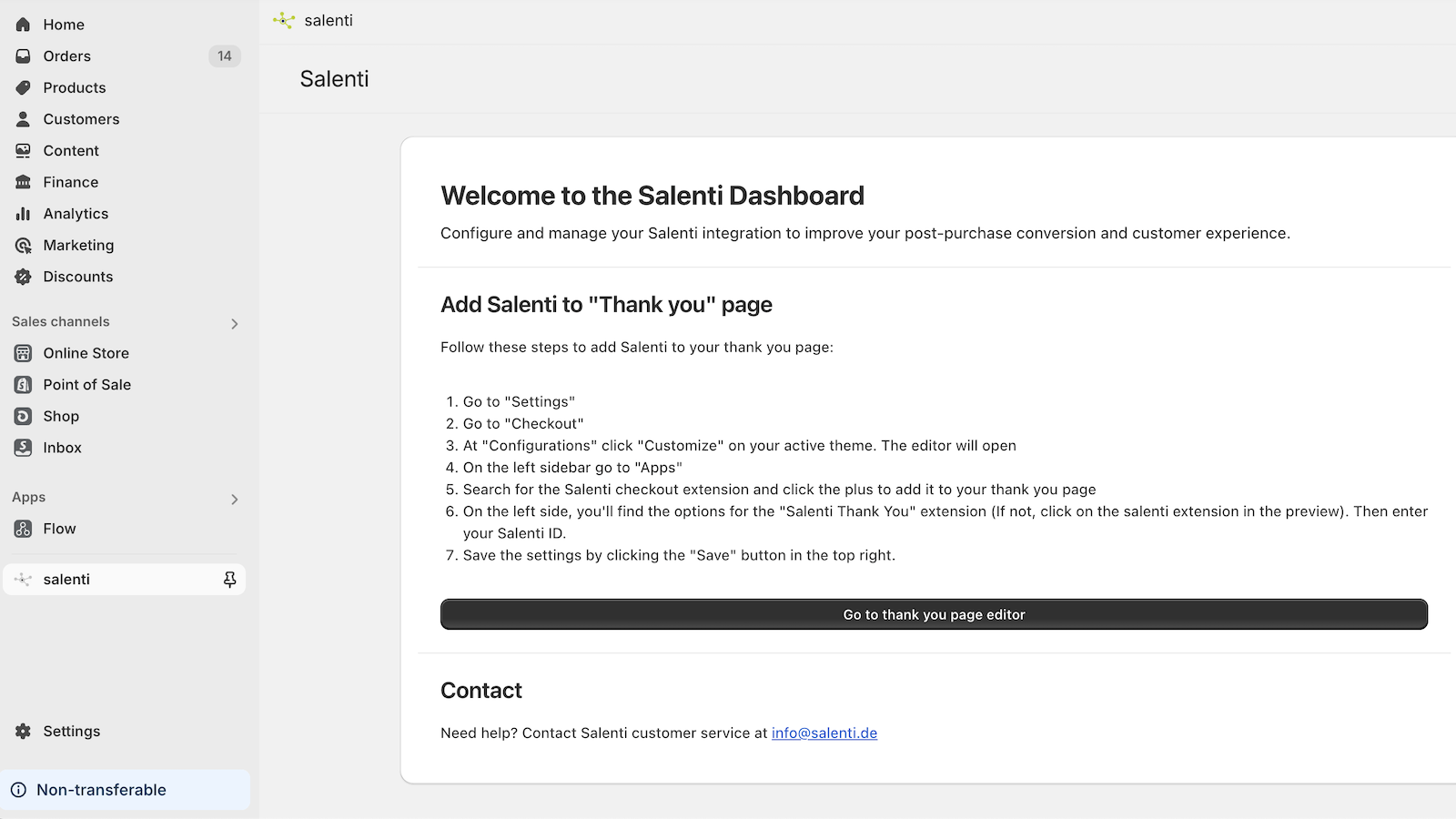The height and width of the screenshot is (819, 1456).
Task: Click the Home house icon
Action: [x=24, y=25]
